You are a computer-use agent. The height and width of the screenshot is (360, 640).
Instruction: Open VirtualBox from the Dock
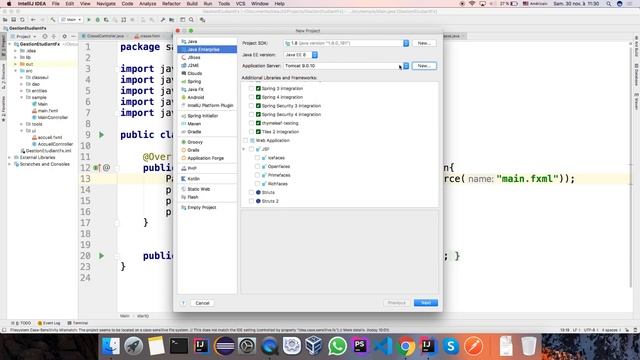click(x=314, y=346)
